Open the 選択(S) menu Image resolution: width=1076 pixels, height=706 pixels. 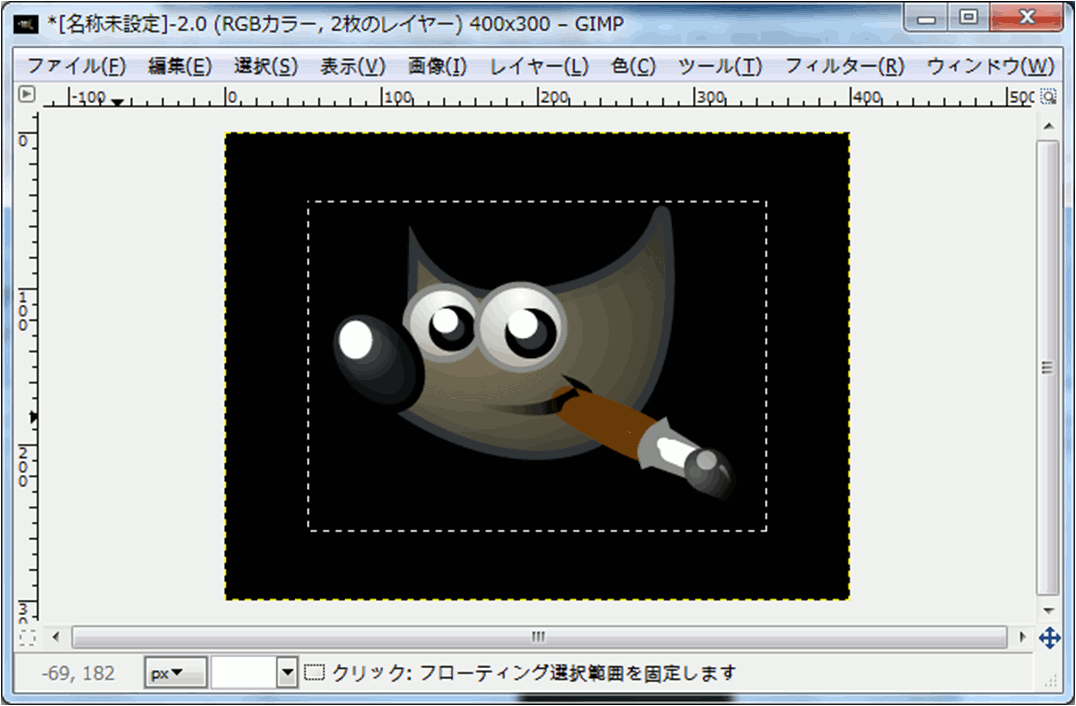click(266, 67)
